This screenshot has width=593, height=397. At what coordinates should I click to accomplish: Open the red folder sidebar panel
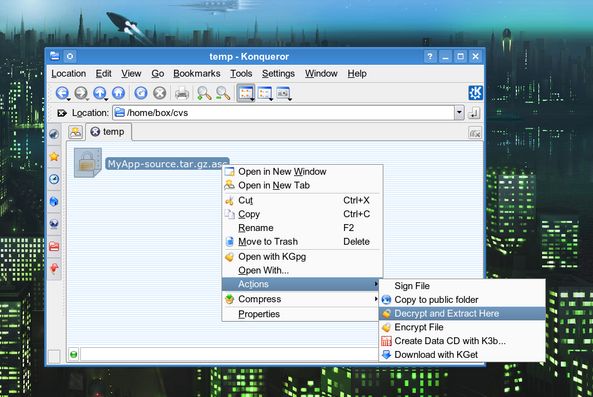click(54, 246)
